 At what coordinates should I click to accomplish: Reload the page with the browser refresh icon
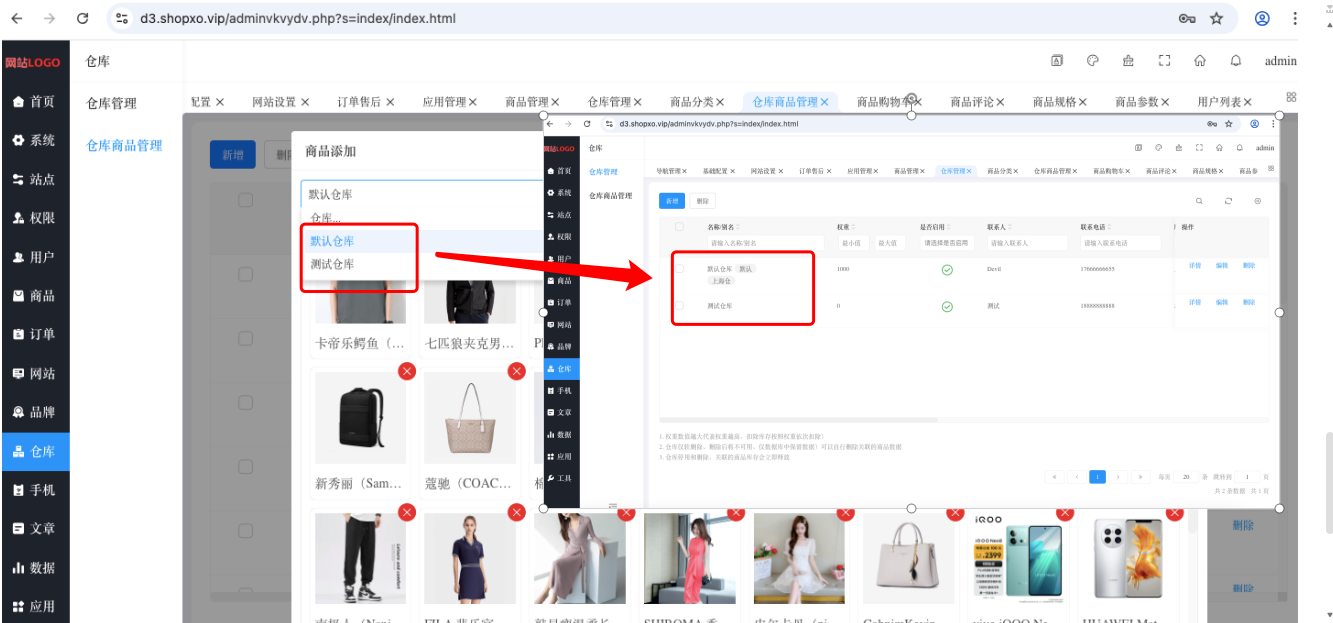click(83, 18)
